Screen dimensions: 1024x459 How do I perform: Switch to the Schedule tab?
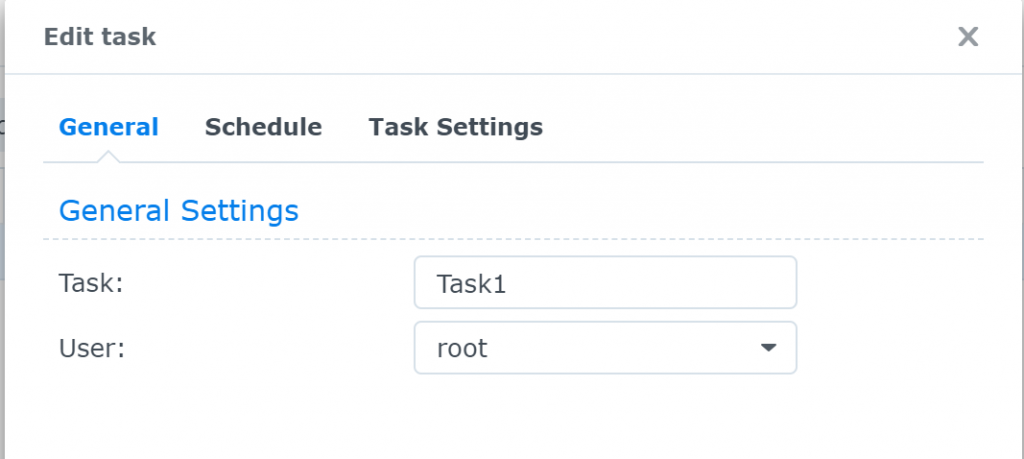tap(263, 127)
